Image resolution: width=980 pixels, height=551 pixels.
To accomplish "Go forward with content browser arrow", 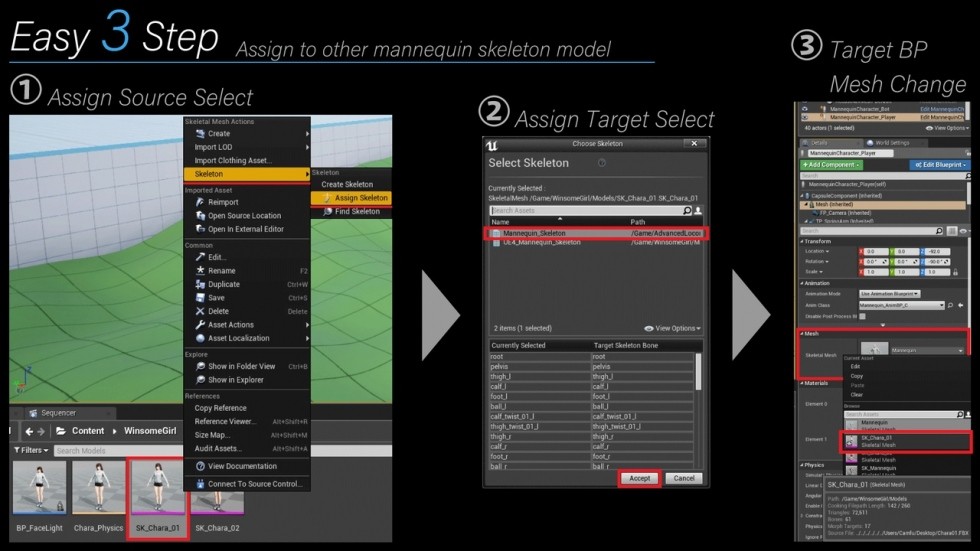I will tap(41, 431).
